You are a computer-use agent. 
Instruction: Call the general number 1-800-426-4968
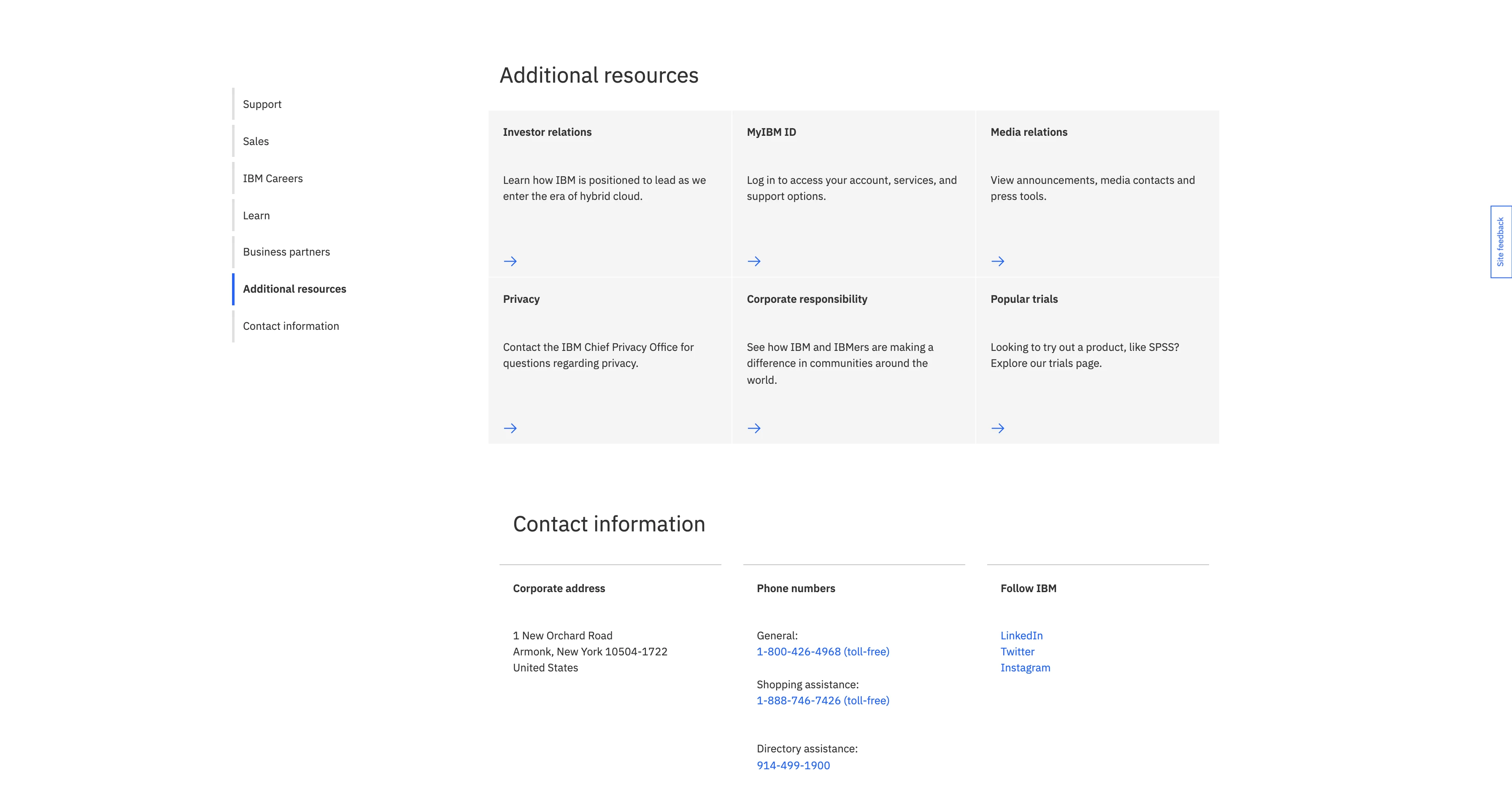click(x=823, y=652)
